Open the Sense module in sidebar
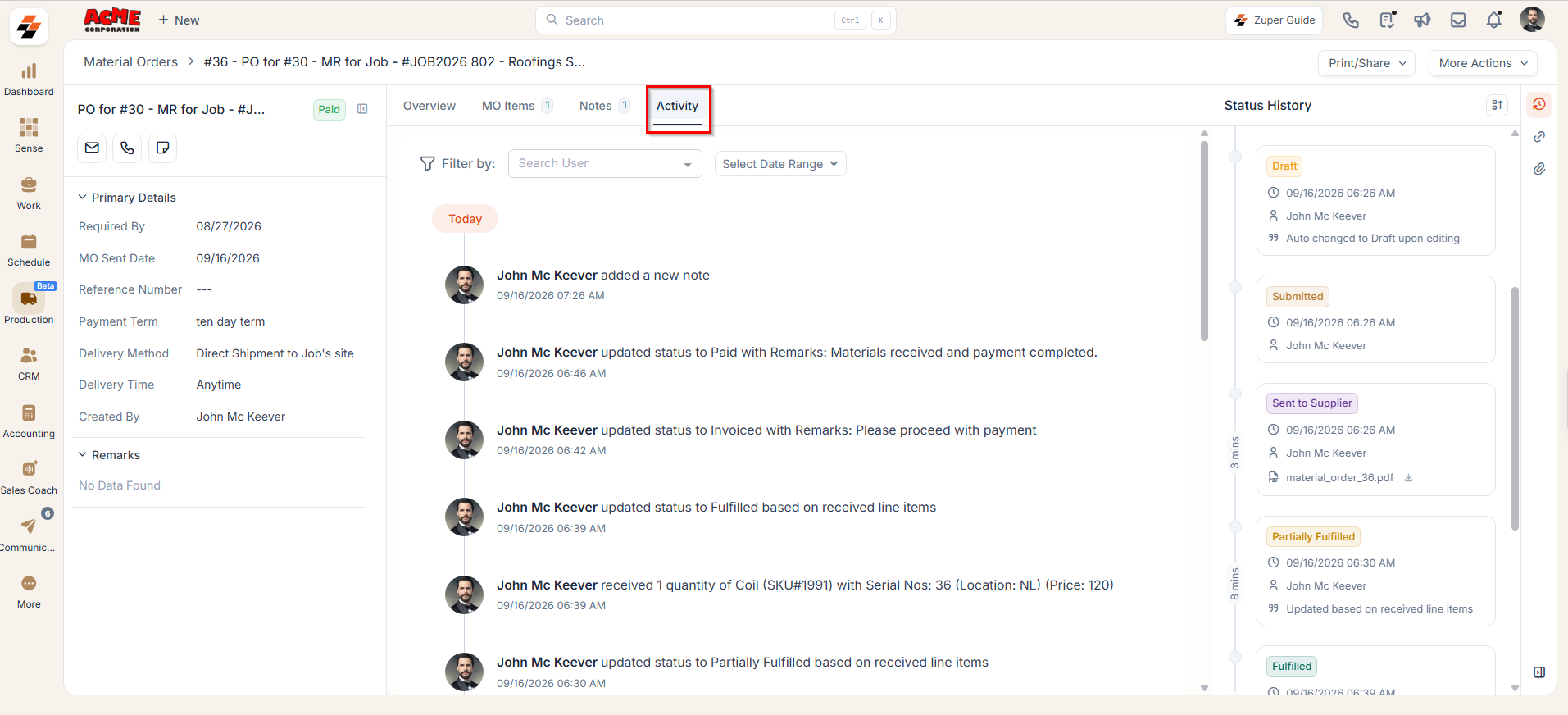Image resolution: width=1568 pixels, height=715 pixels. (29, 136)
